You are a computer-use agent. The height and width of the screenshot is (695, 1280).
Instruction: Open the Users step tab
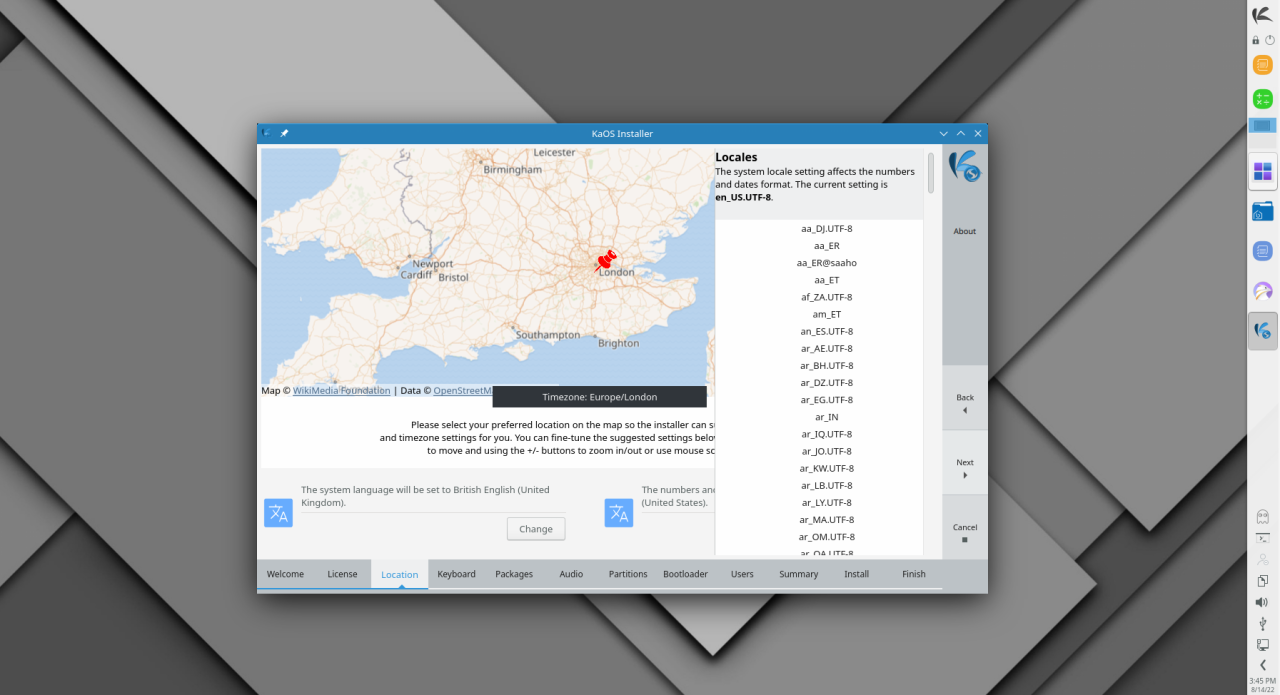[x=742, y=574]
